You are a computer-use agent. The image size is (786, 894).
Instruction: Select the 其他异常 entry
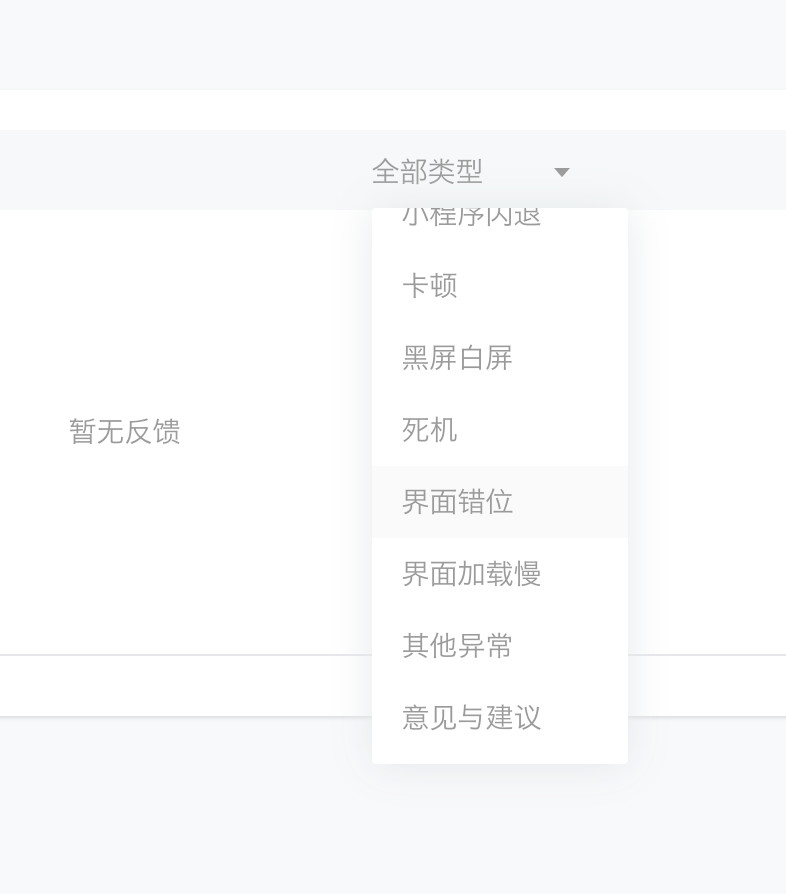click(457, 646)
